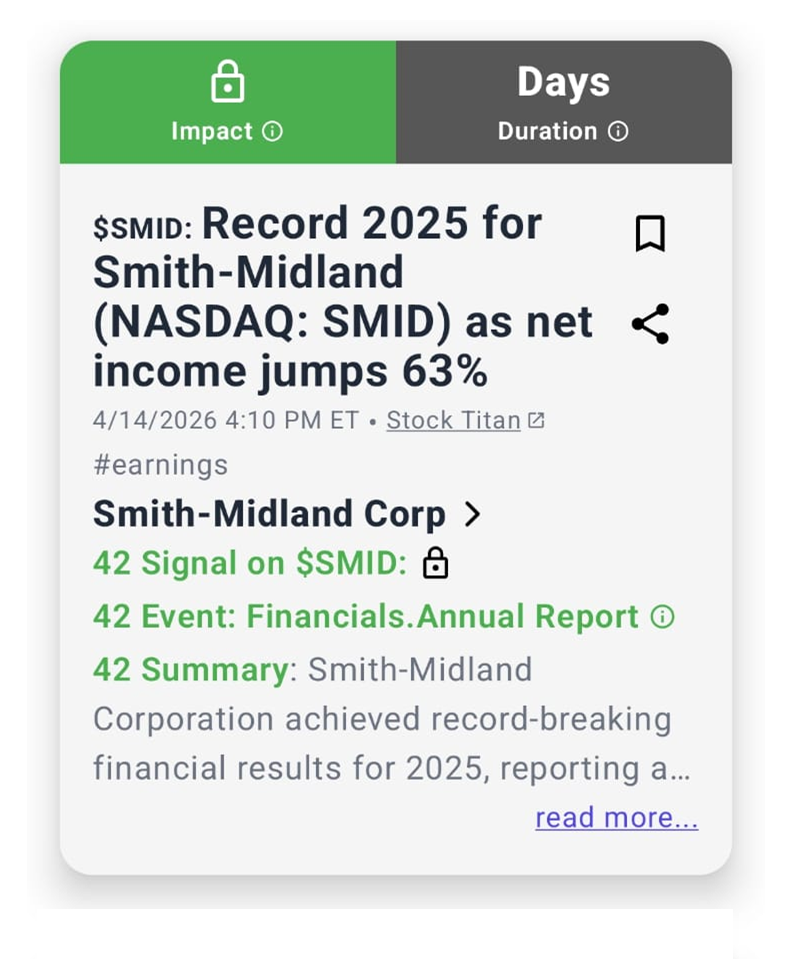The width and height of the screenshot is (792, 979).
Task: Click the 42 Event Financials.Annual Report label
Action: 365,617
